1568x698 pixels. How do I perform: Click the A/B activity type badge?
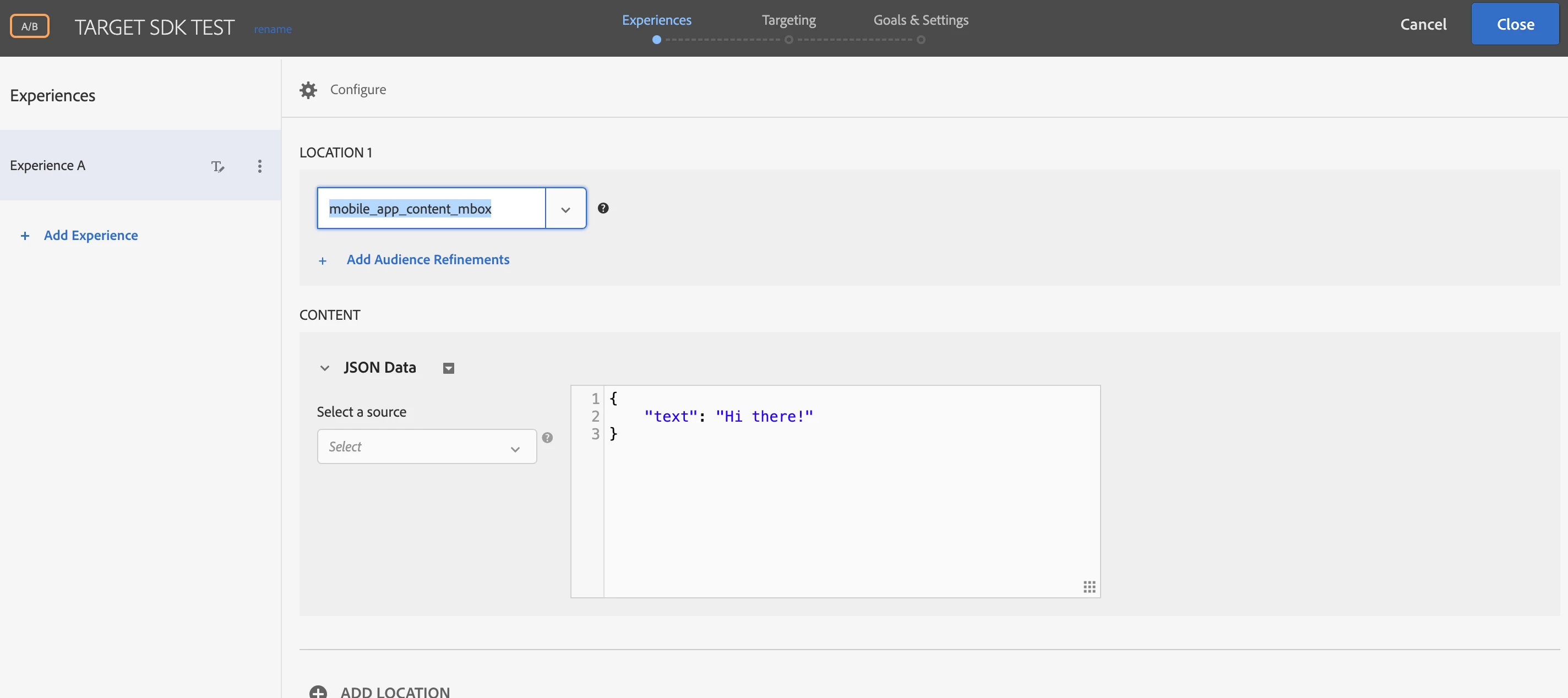(29, 26)
